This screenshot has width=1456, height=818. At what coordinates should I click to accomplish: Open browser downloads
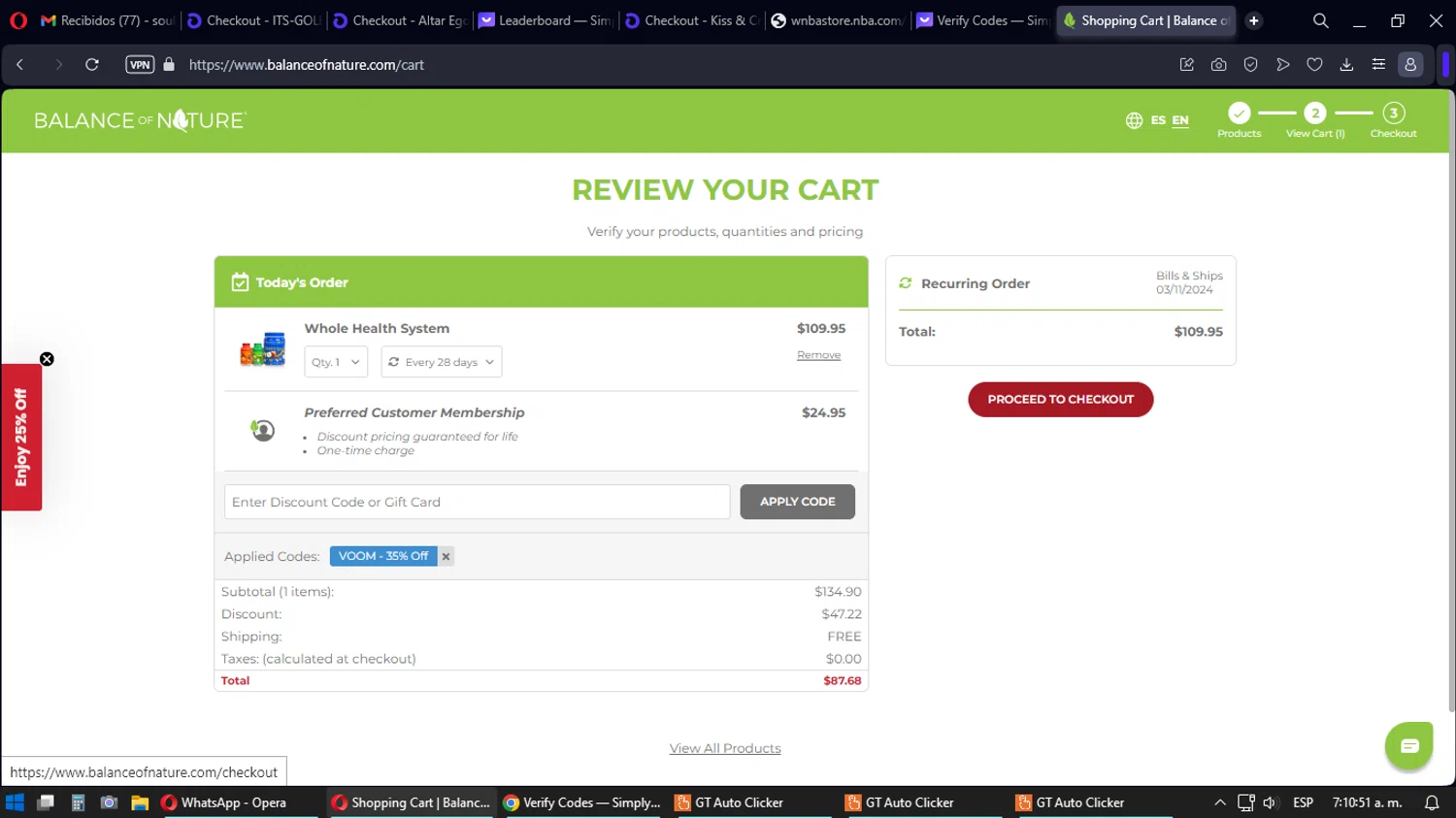1346,65
